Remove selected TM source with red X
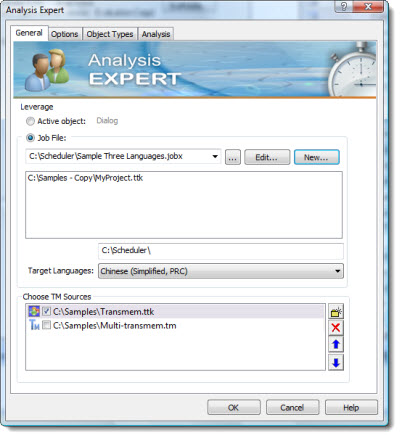 [x=336, y=328]
